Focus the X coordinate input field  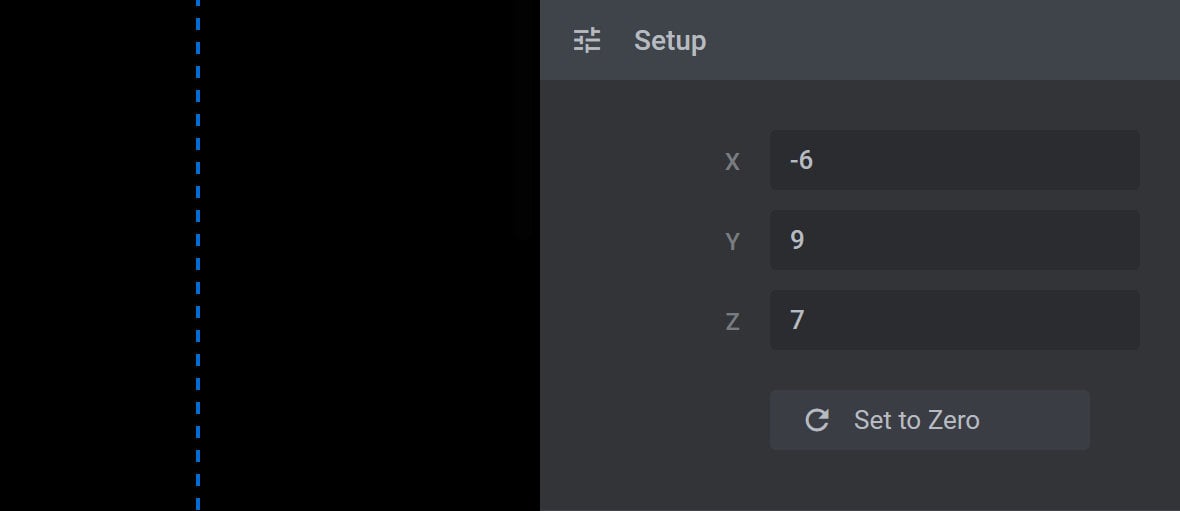point(954,160)
